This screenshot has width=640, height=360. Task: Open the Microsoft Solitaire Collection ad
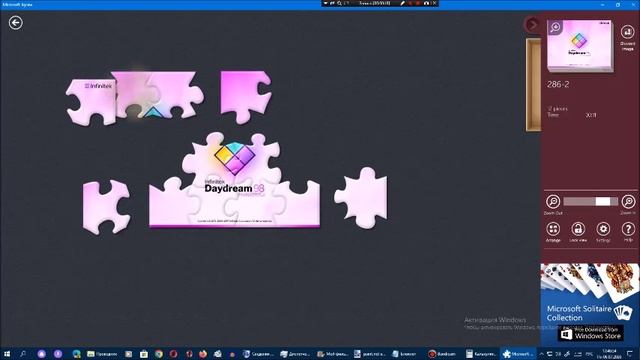590,304
